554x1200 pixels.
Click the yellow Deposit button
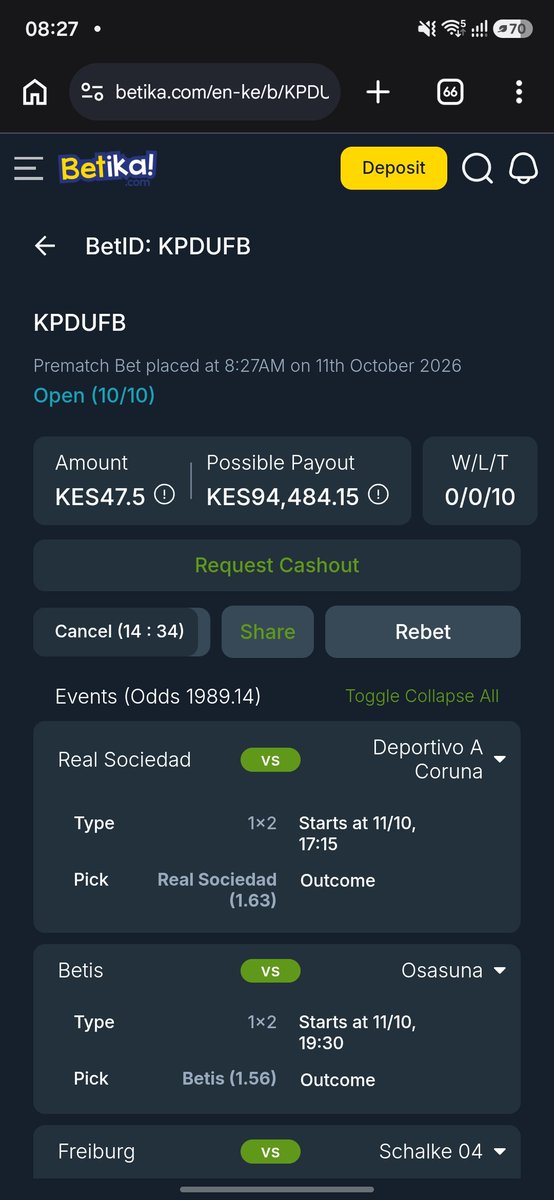(x=394, y=168)
